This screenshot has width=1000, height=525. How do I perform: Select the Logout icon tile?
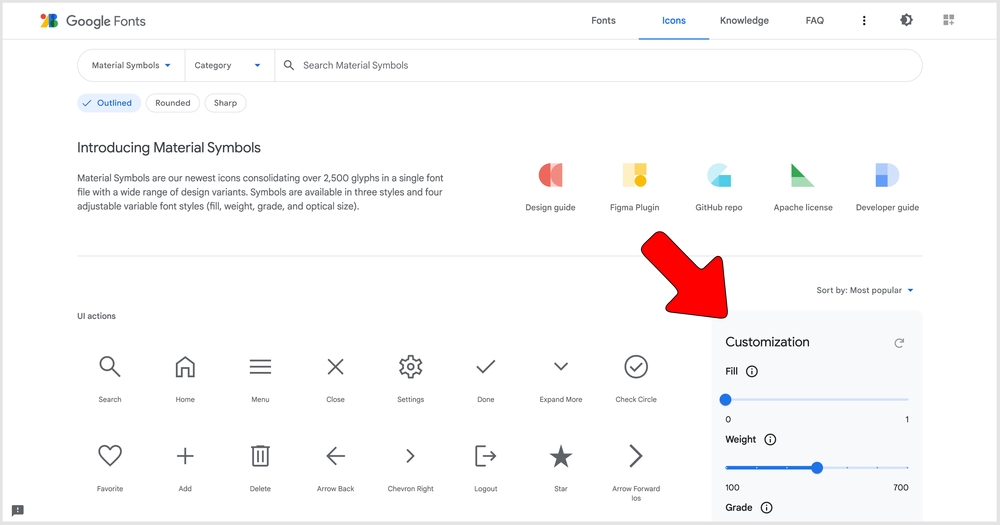coord(486,467)
